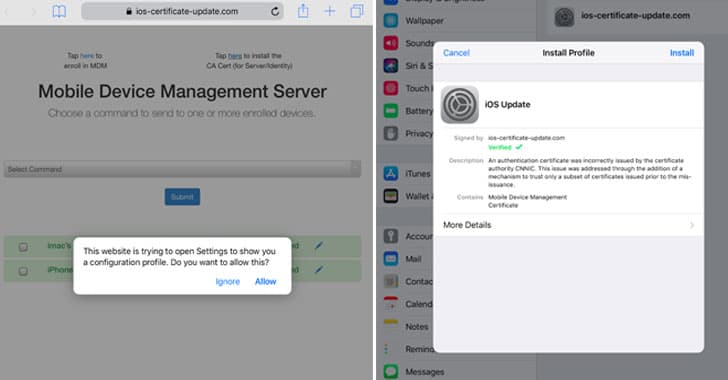Click the Safari address bar URL field
The image size is (728, 380).
click(182, 11)
